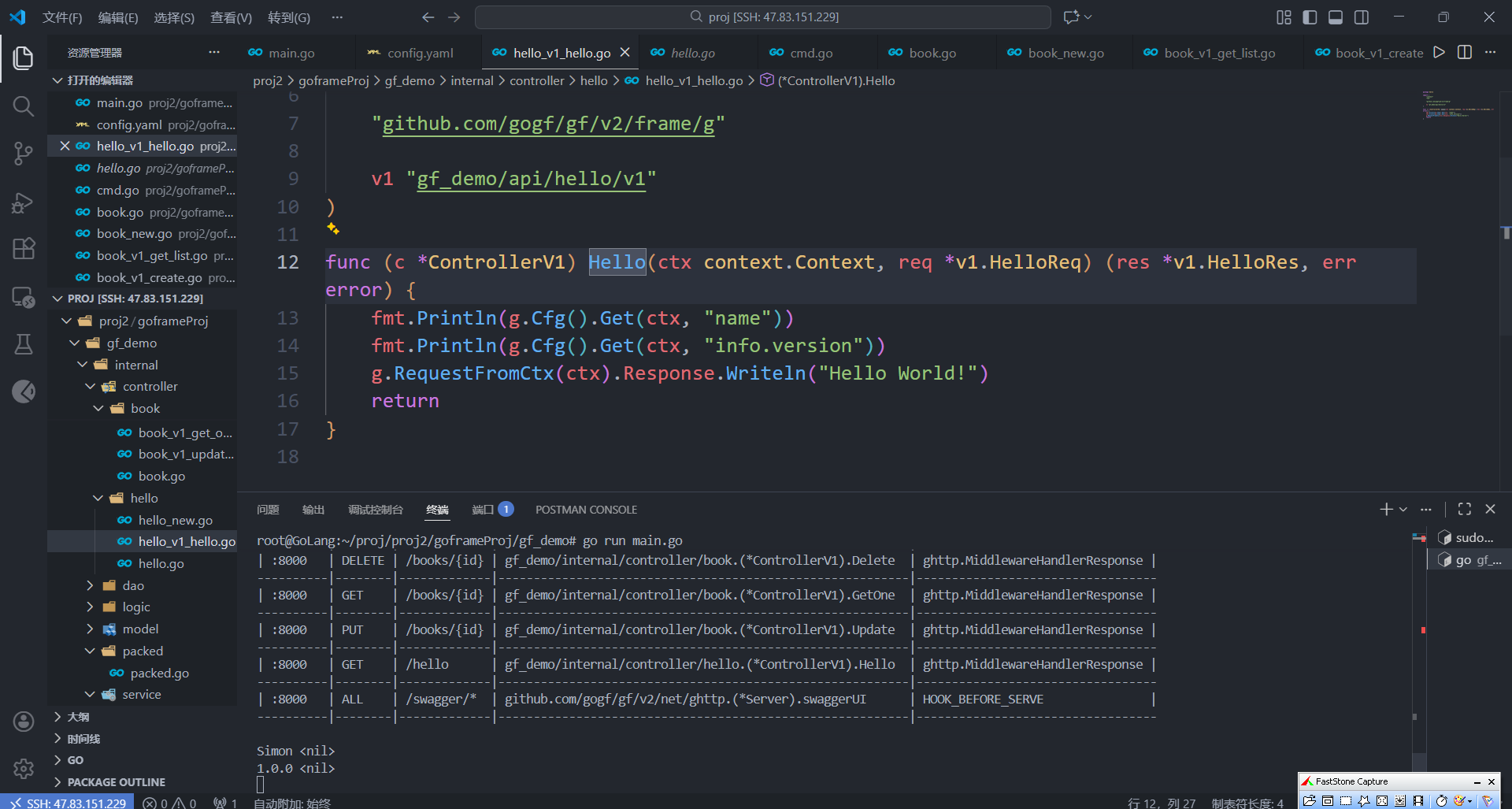The height and width of the screenshot is (809, 1512).
Task: Open the Ports panel tab
Action: coord(492,510)
